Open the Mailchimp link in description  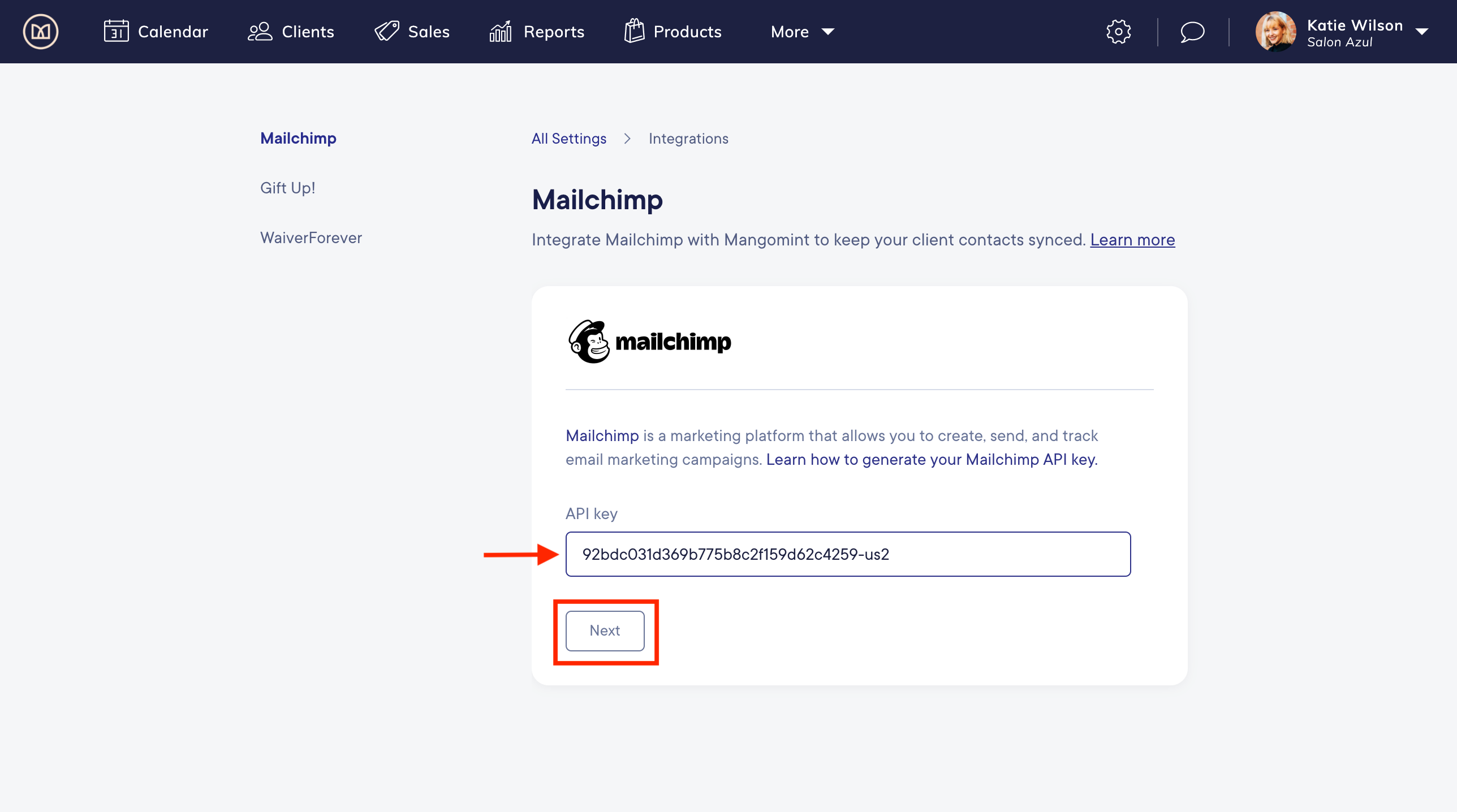point(602,435)
